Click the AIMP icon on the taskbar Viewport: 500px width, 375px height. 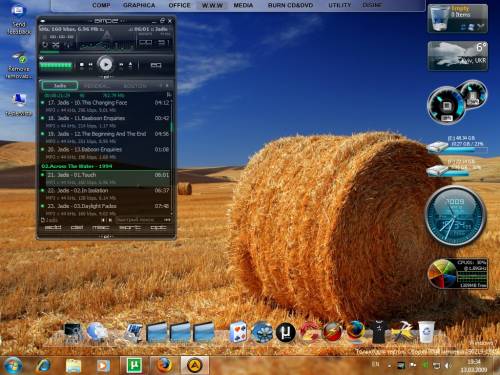pos(195,365)
